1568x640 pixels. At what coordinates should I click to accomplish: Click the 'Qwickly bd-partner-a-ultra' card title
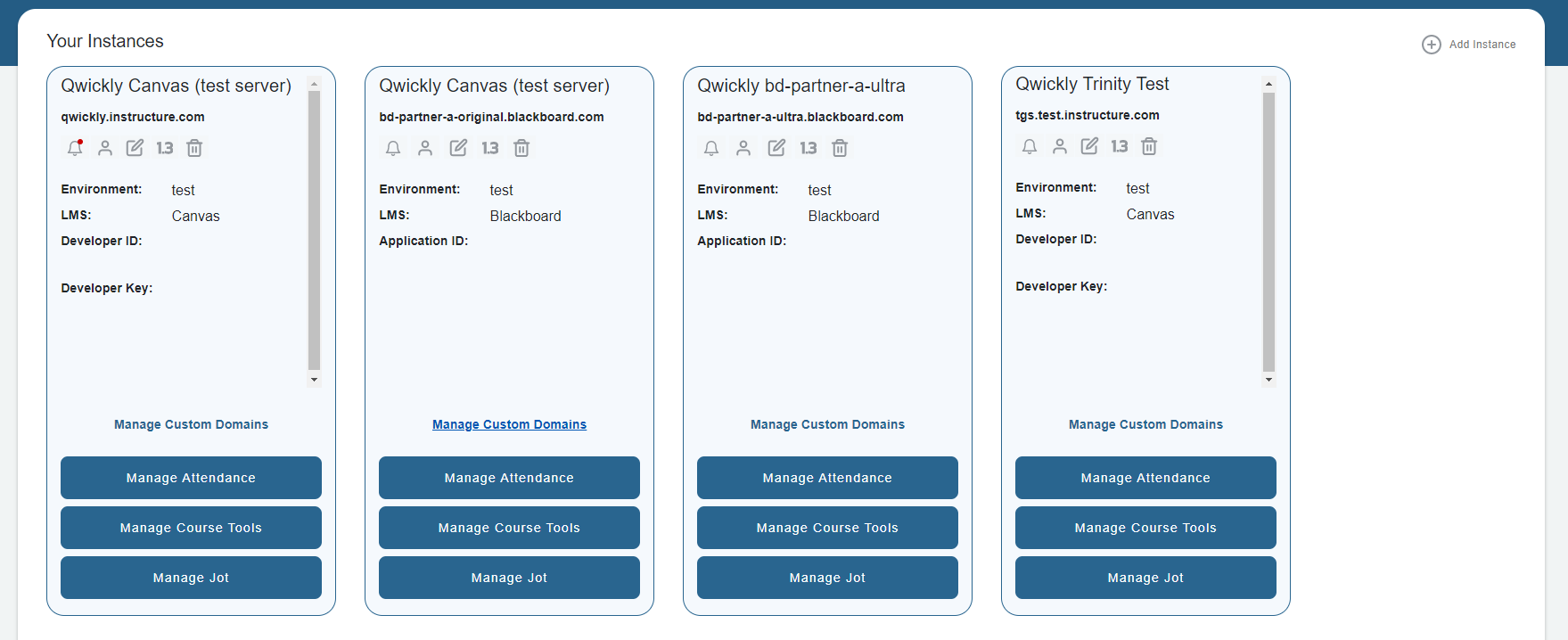click(x=801, y=86)
